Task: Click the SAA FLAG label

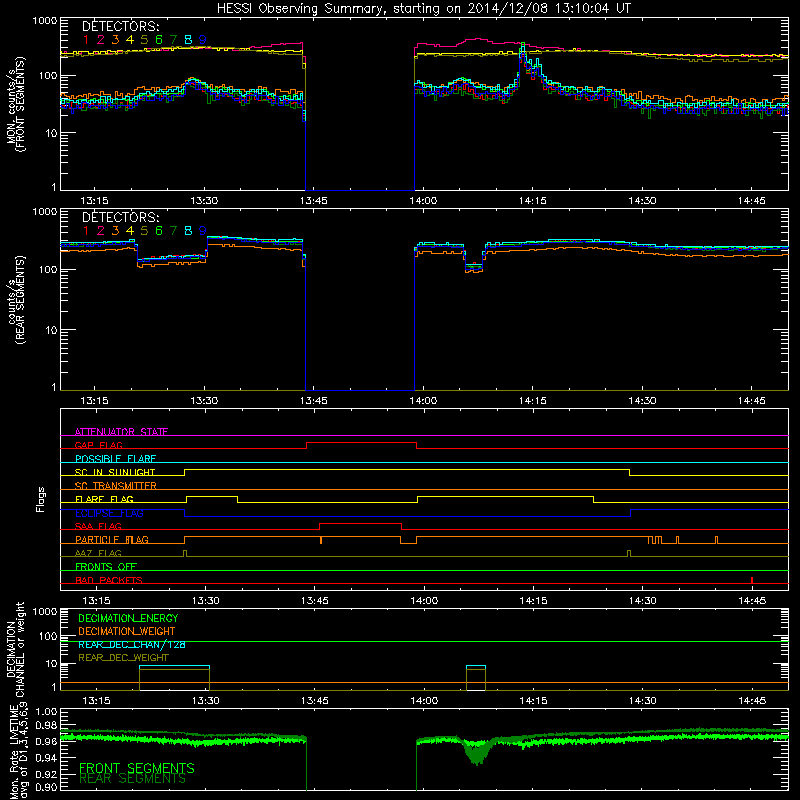Action: (98, 526)
